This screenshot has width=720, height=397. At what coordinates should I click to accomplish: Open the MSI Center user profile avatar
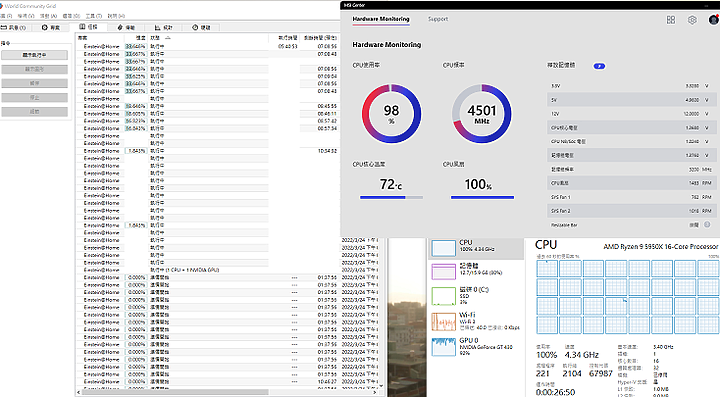pos(714,20)
